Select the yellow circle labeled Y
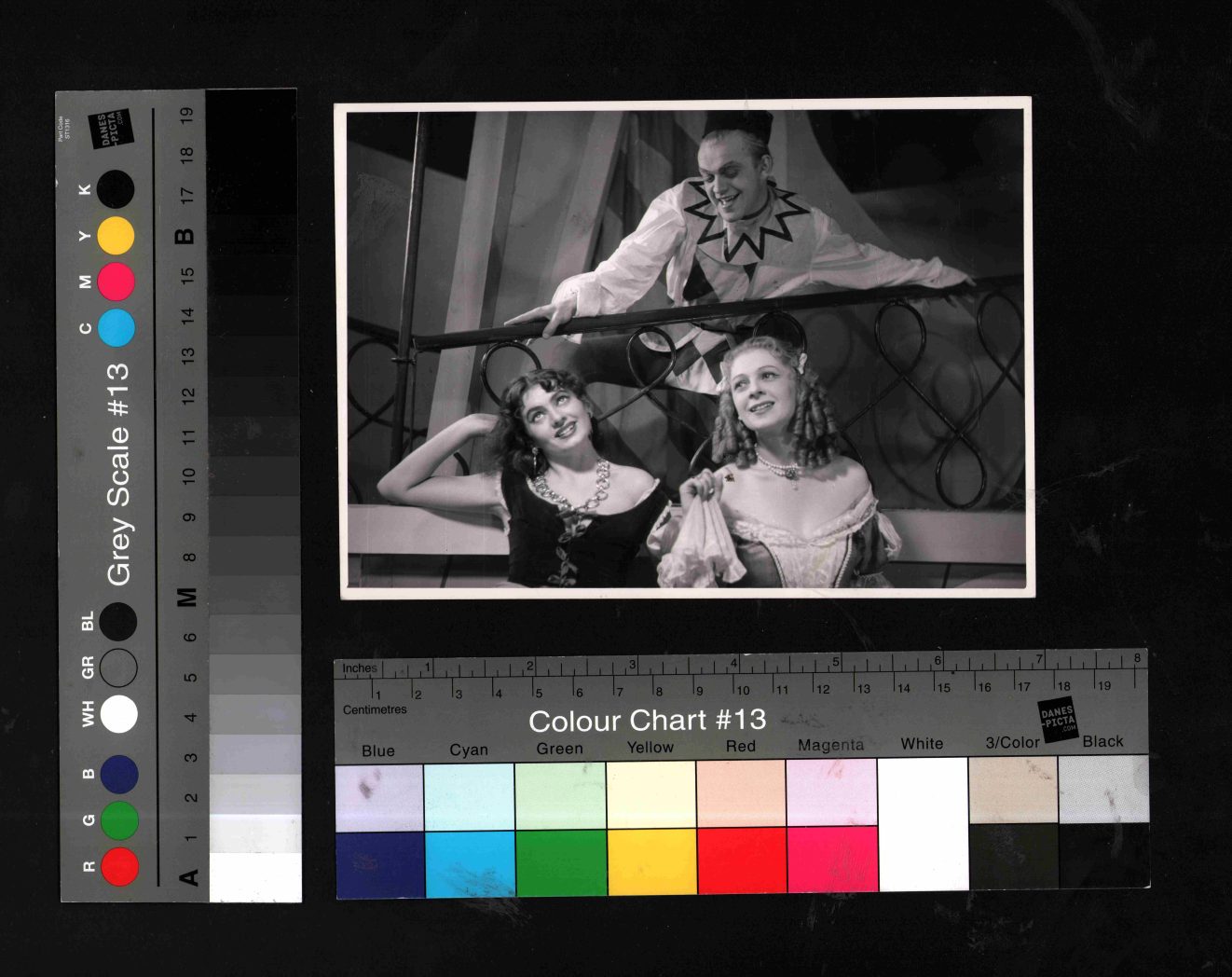Screen dimensions: 1232x977 click(x=116, y=236)
